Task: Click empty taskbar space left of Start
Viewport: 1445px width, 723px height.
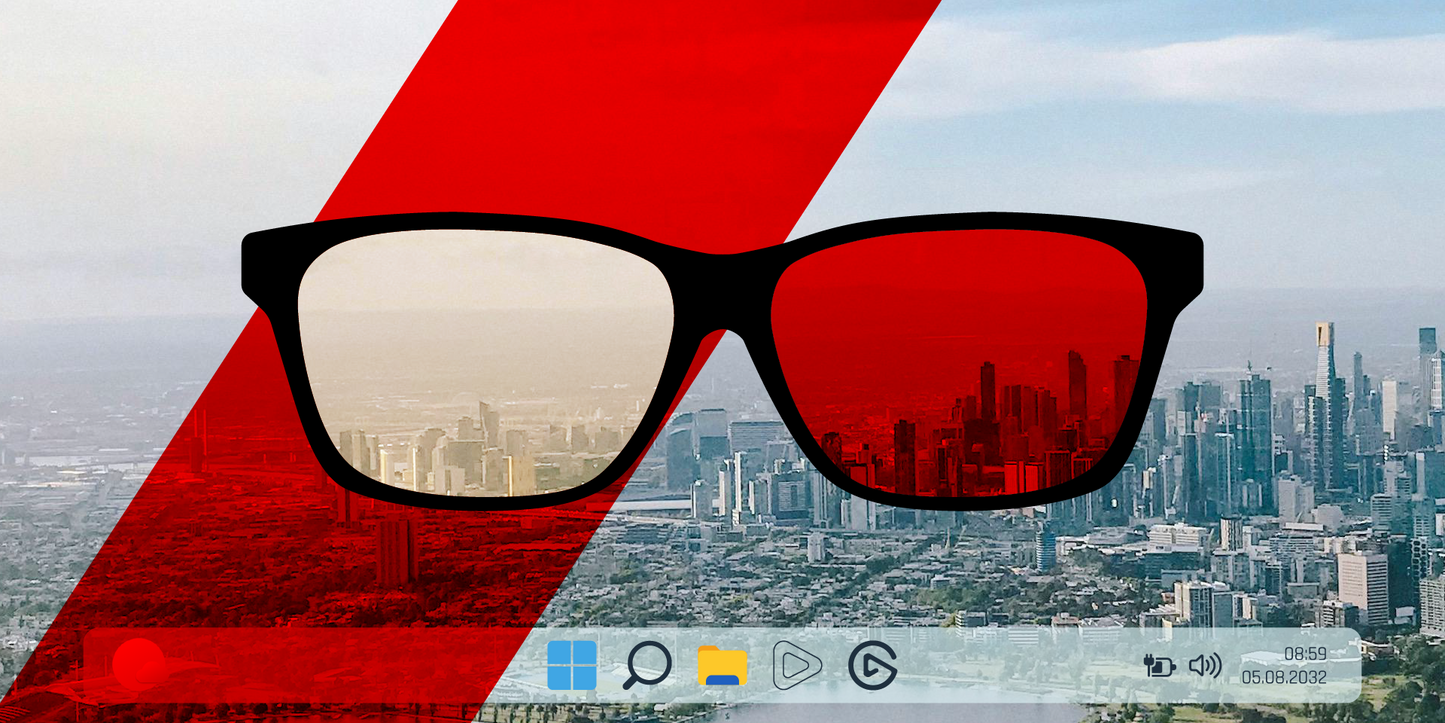Action: coord(350,665)
